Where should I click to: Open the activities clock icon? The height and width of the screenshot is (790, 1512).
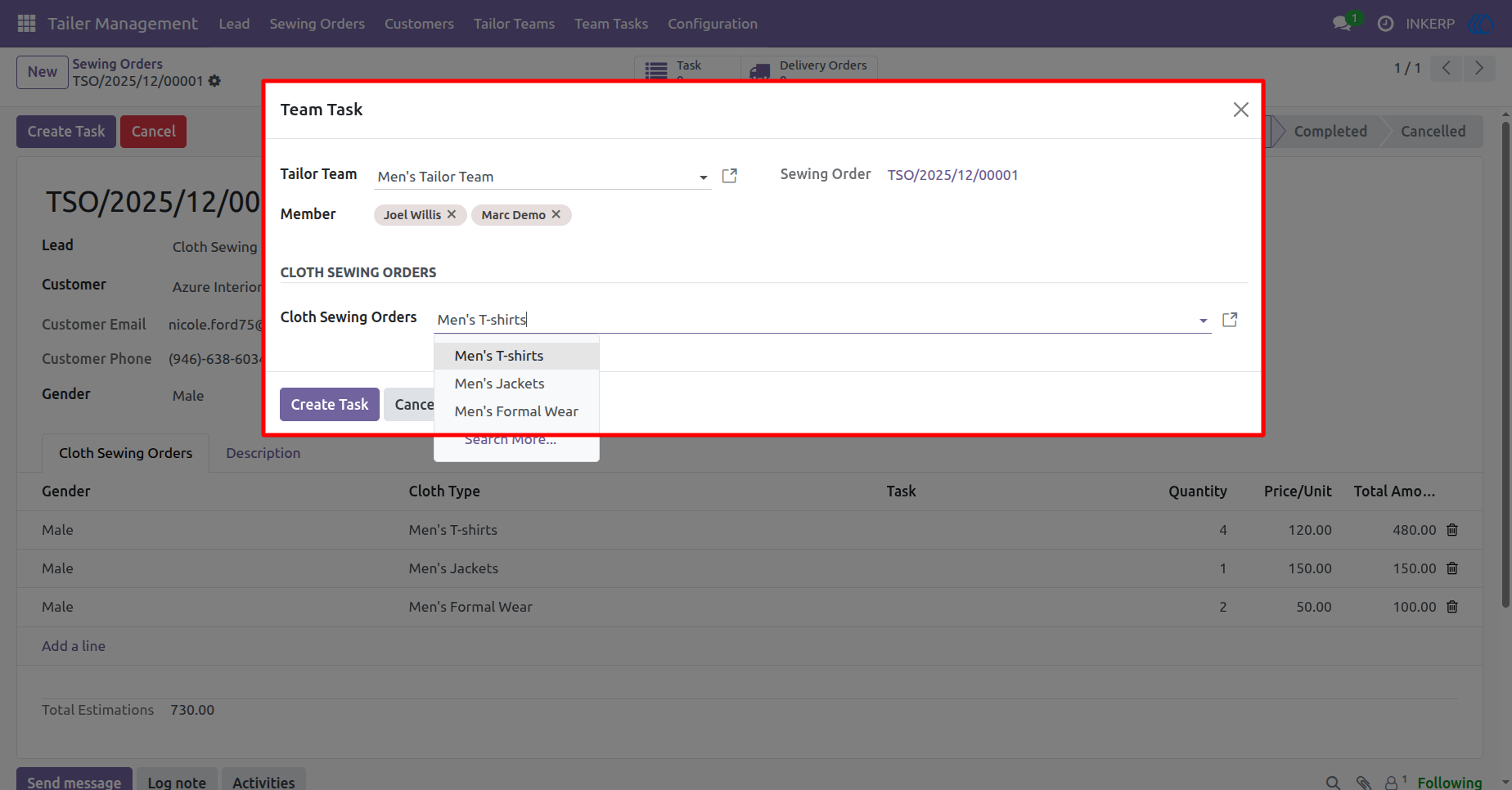[x=1385, y=24]
